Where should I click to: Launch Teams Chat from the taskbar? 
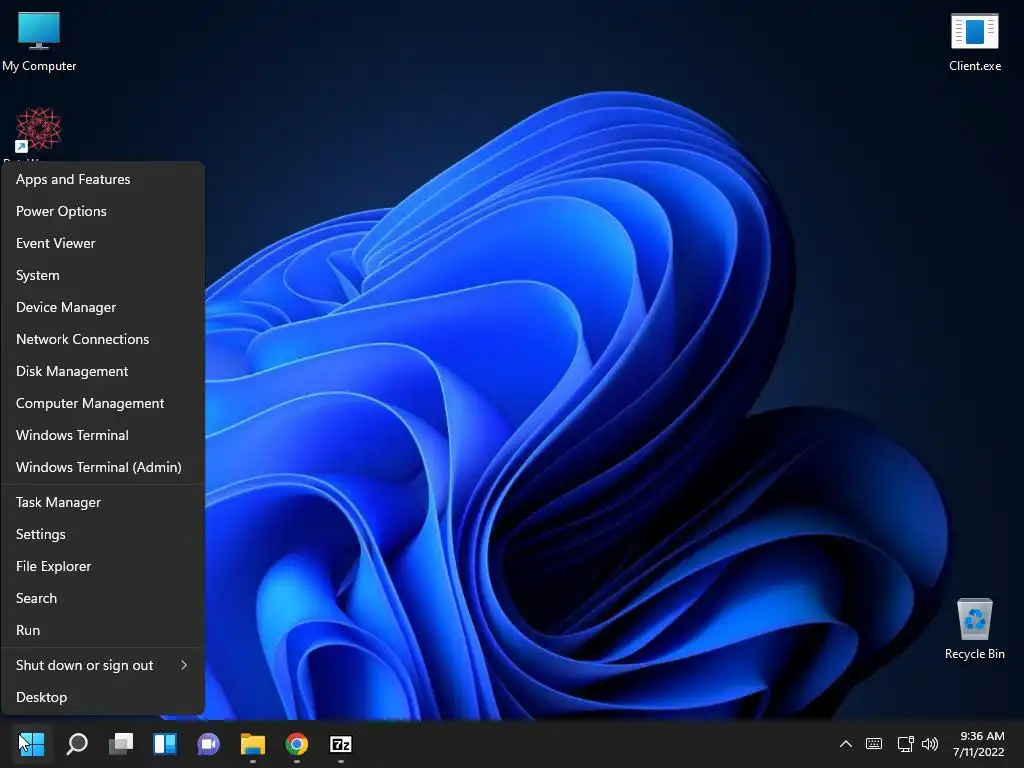pos(208,744)
